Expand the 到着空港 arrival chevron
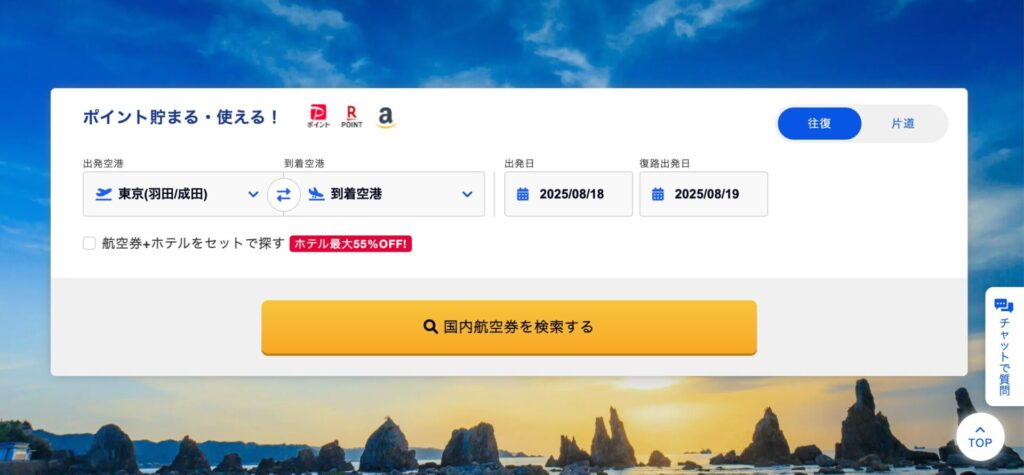Image resolution: width=1024 pixels, height=475 pixels. click(x=467, y=194)
